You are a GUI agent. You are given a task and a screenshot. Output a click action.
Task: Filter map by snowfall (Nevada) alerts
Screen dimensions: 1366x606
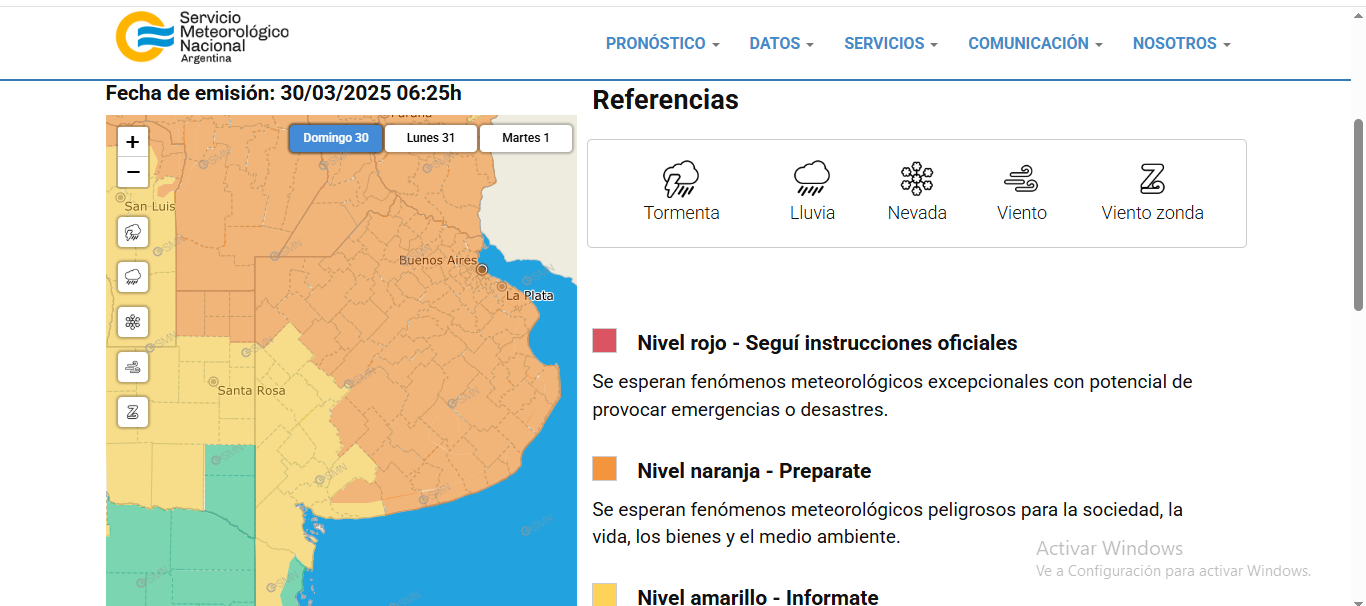[x=133, y=322]
